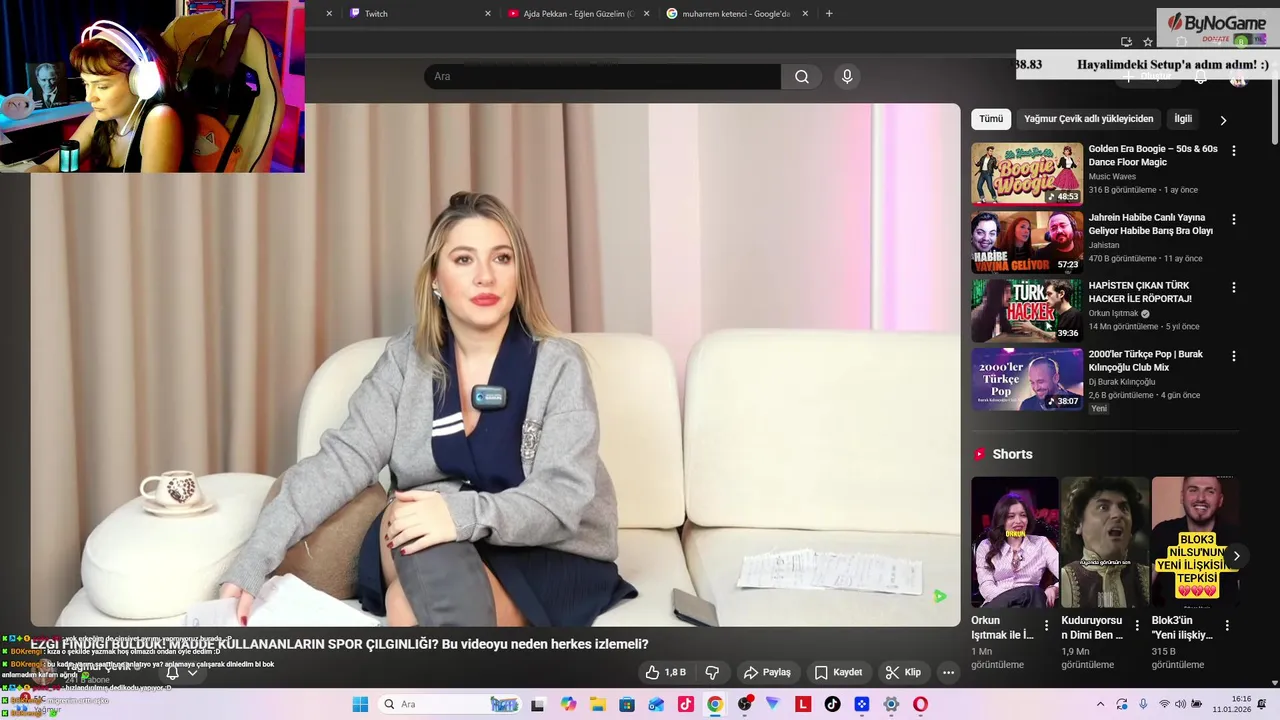Open options for 'Orkun Işıtmak ile' Short
Viewport: 1280px width, 720px height.
[x=1047, y=626]
